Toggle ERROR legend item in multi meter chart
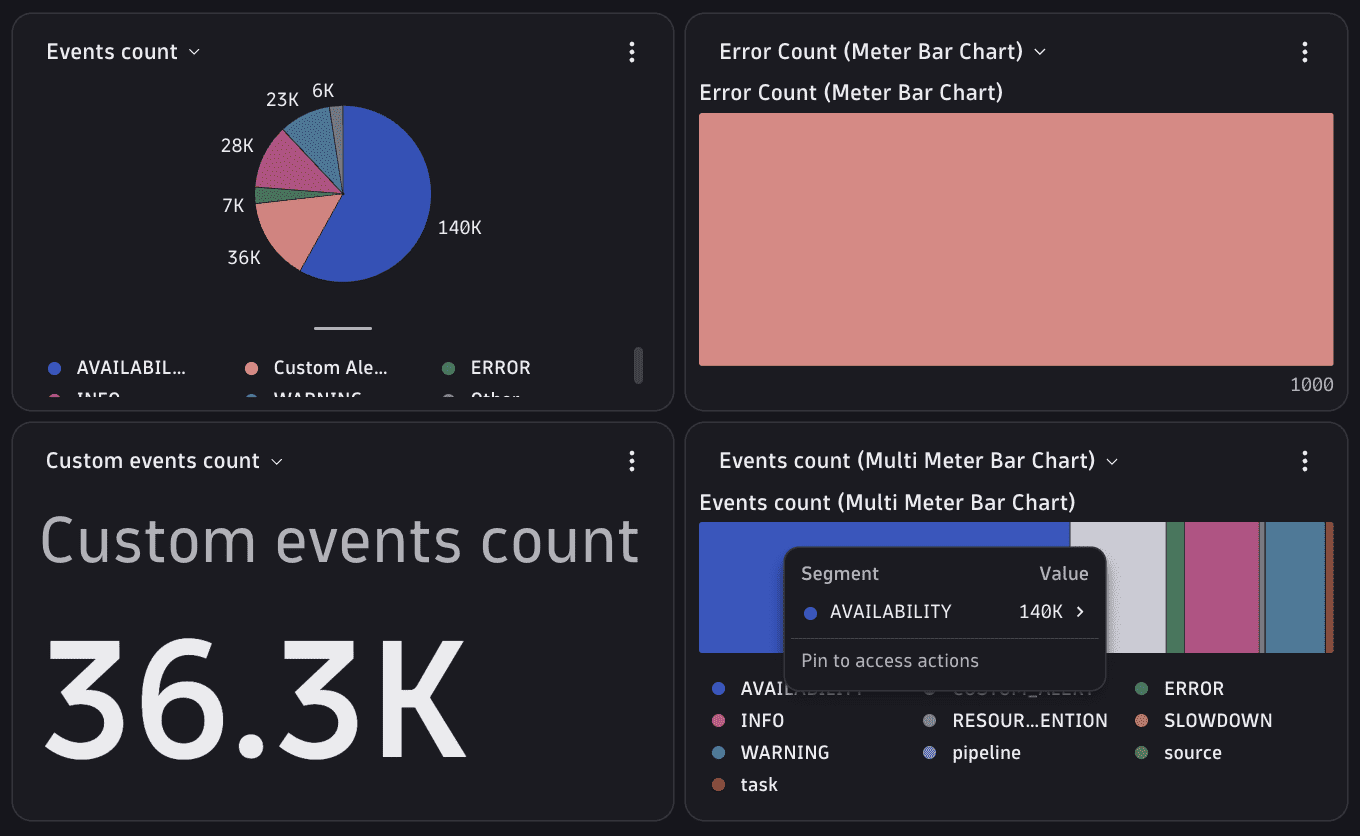Viewport: 1360px width, 836px height. [1179, 689]
